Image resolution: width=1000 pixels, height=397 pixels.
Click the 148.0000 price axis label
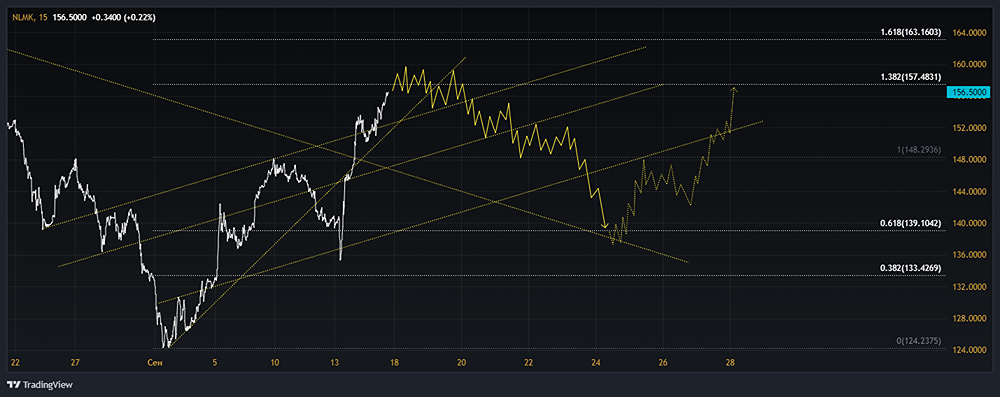tap(969, 160)
